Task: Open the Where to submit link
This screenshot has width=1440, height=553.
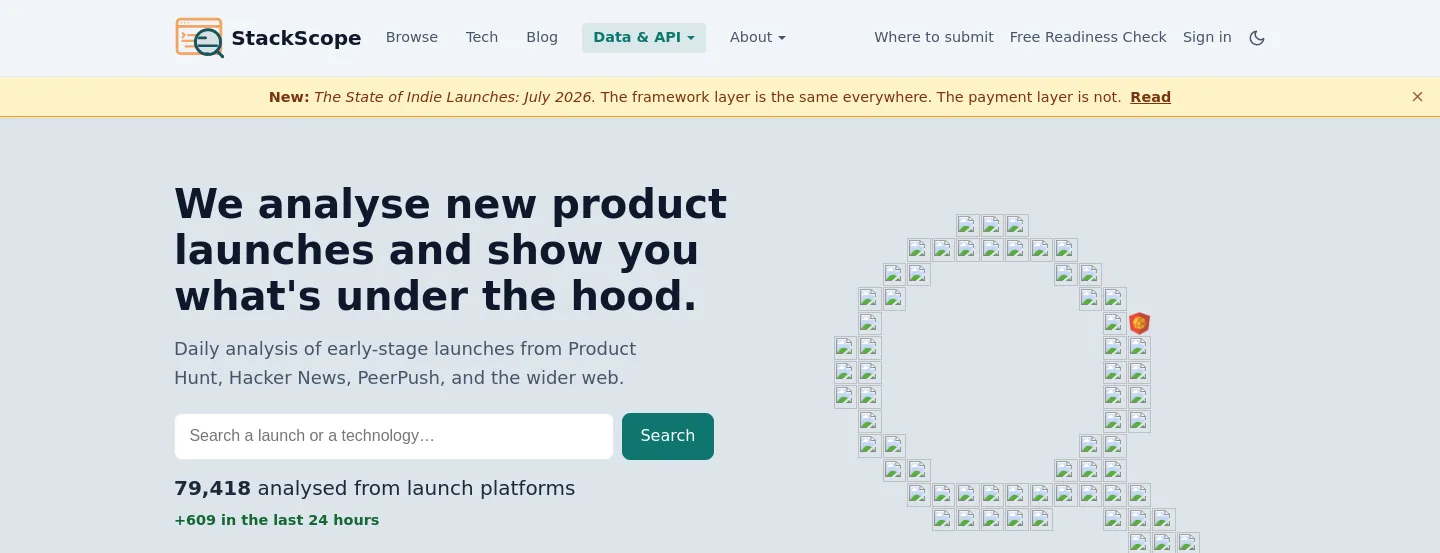Action: coord(934,37)
